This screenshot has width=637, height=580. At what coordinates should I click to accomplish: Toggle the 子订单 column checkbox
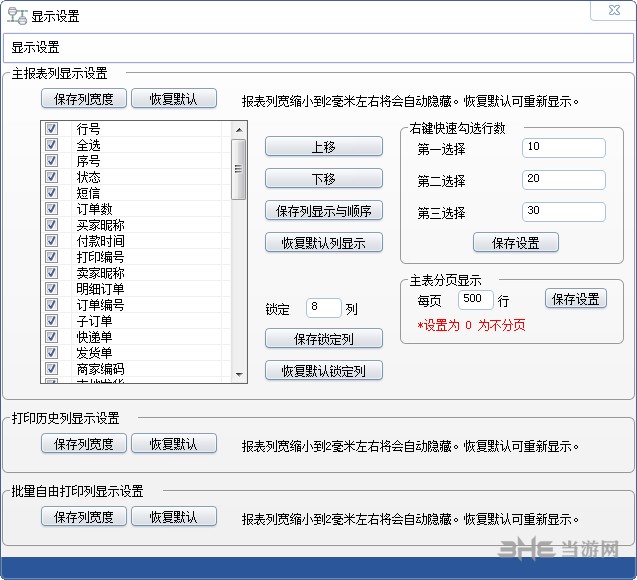[52, 321]
